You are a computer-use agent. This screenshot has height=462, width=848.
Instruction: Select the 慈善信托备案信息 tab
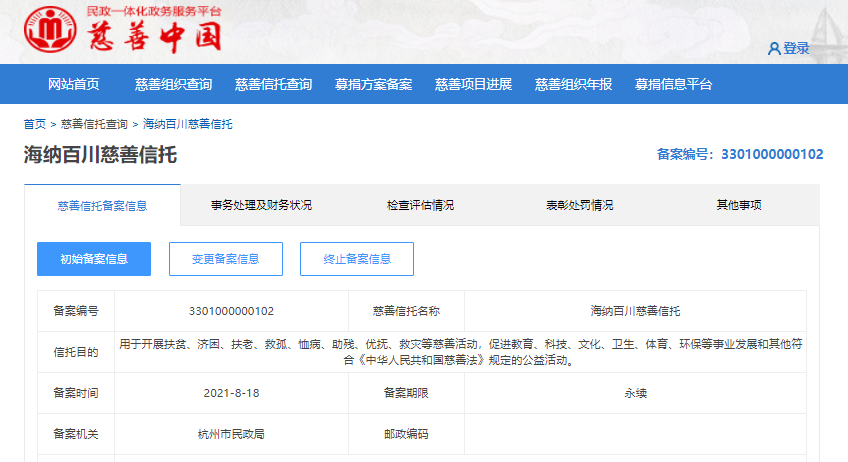click(x=102, y=206)
